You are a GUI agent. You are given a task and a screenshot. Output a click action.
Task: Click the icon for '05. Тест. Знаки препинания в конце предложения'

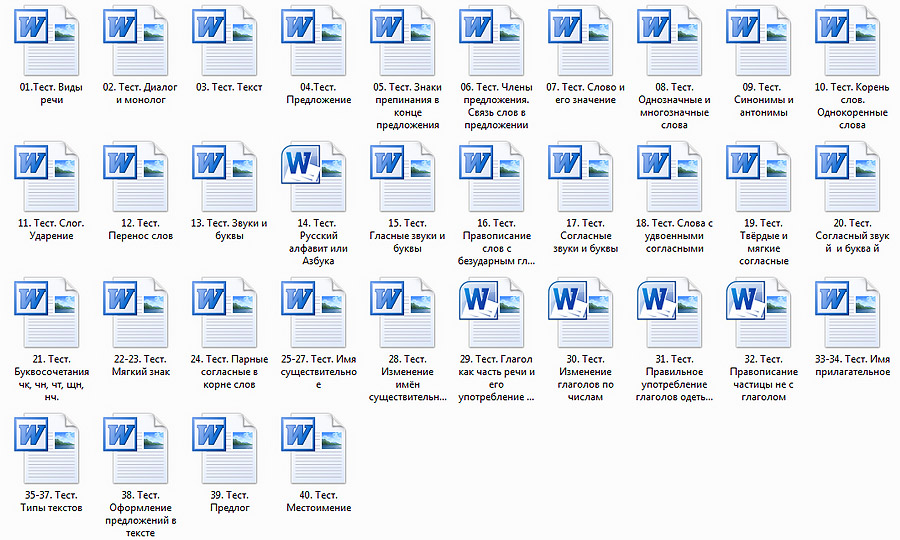(x=403, y=41)
